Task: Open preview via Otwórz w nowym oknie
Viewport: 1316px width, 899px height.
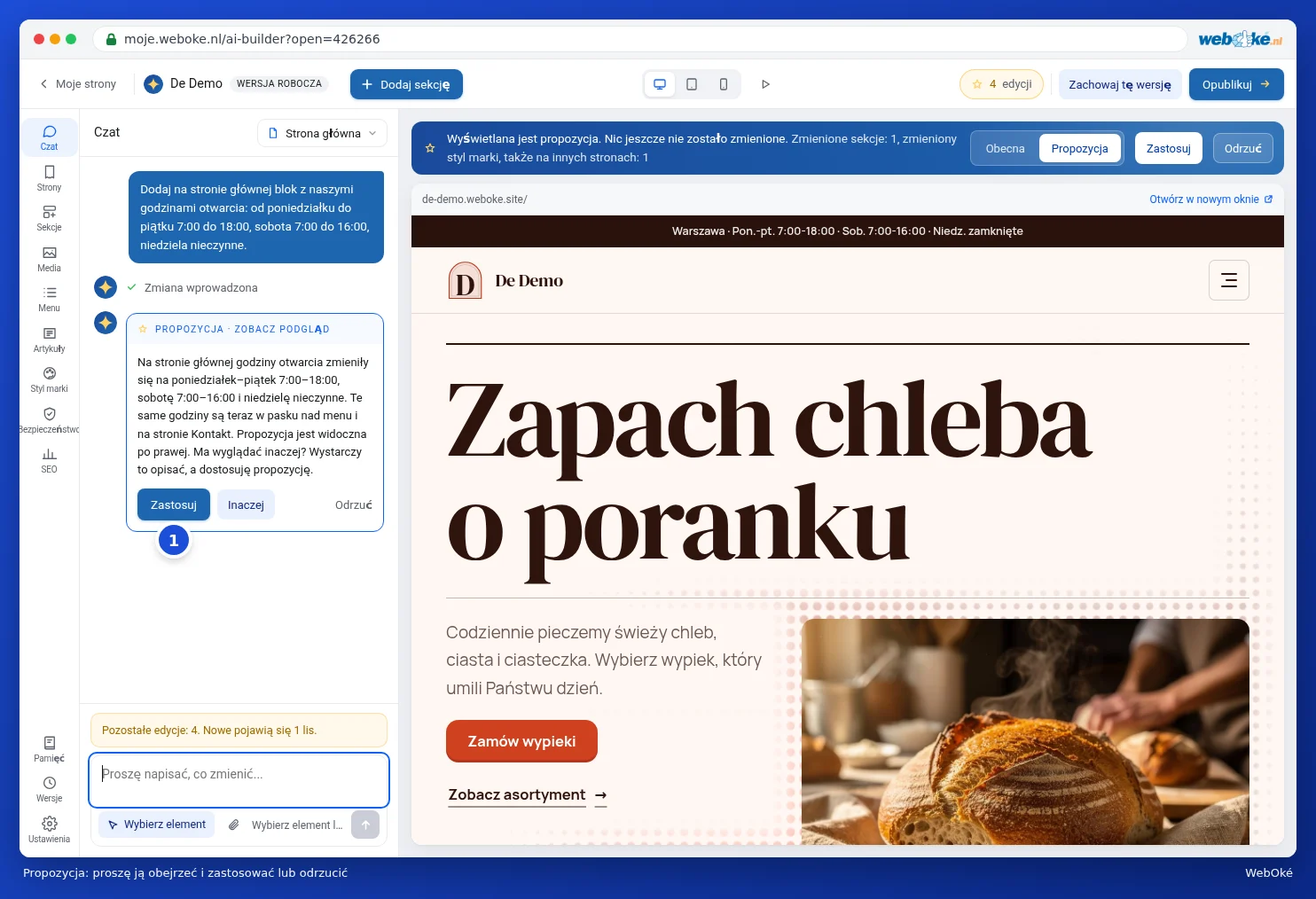Action: point(1210,199)
